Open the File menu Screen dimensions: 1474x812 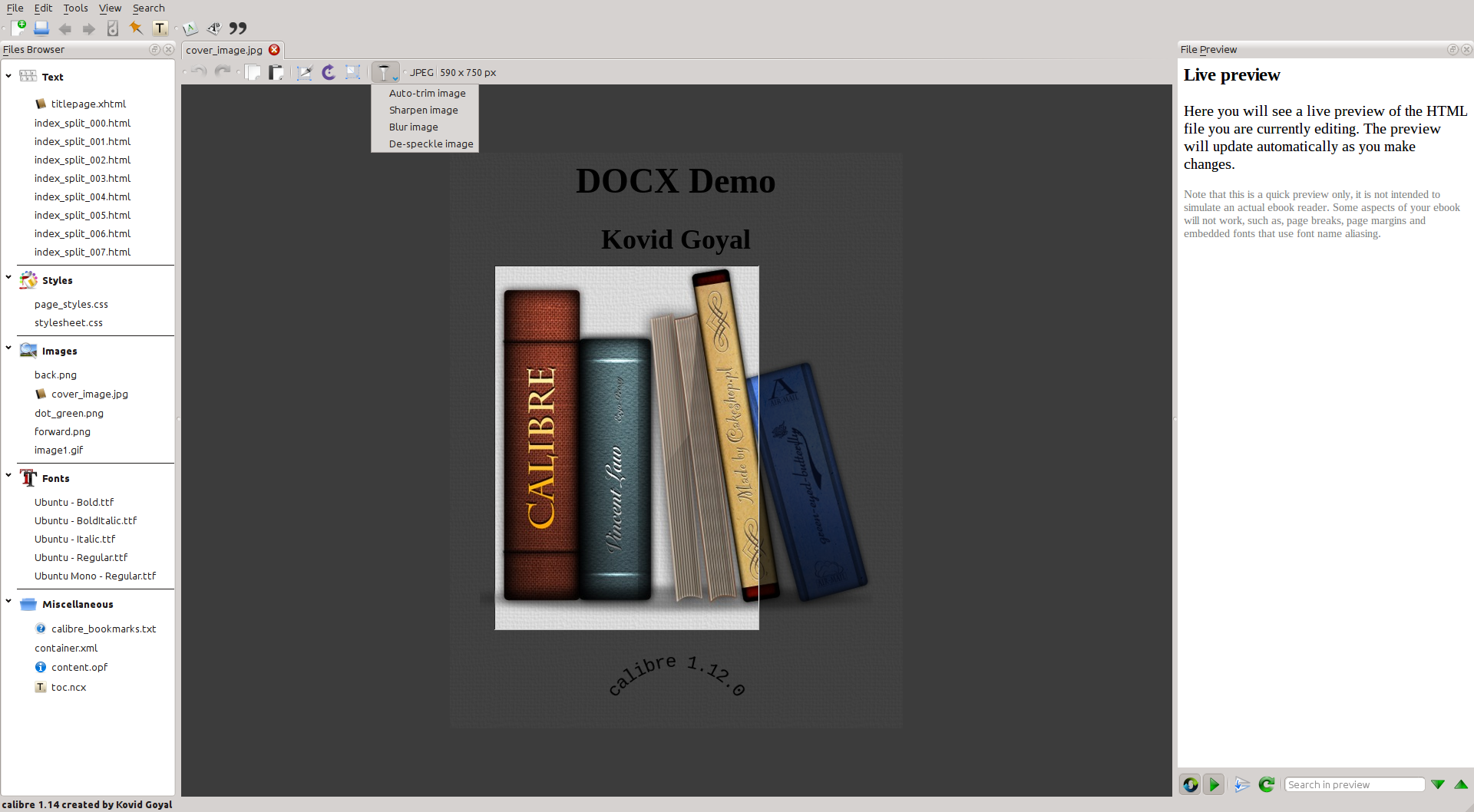point(15,8)
